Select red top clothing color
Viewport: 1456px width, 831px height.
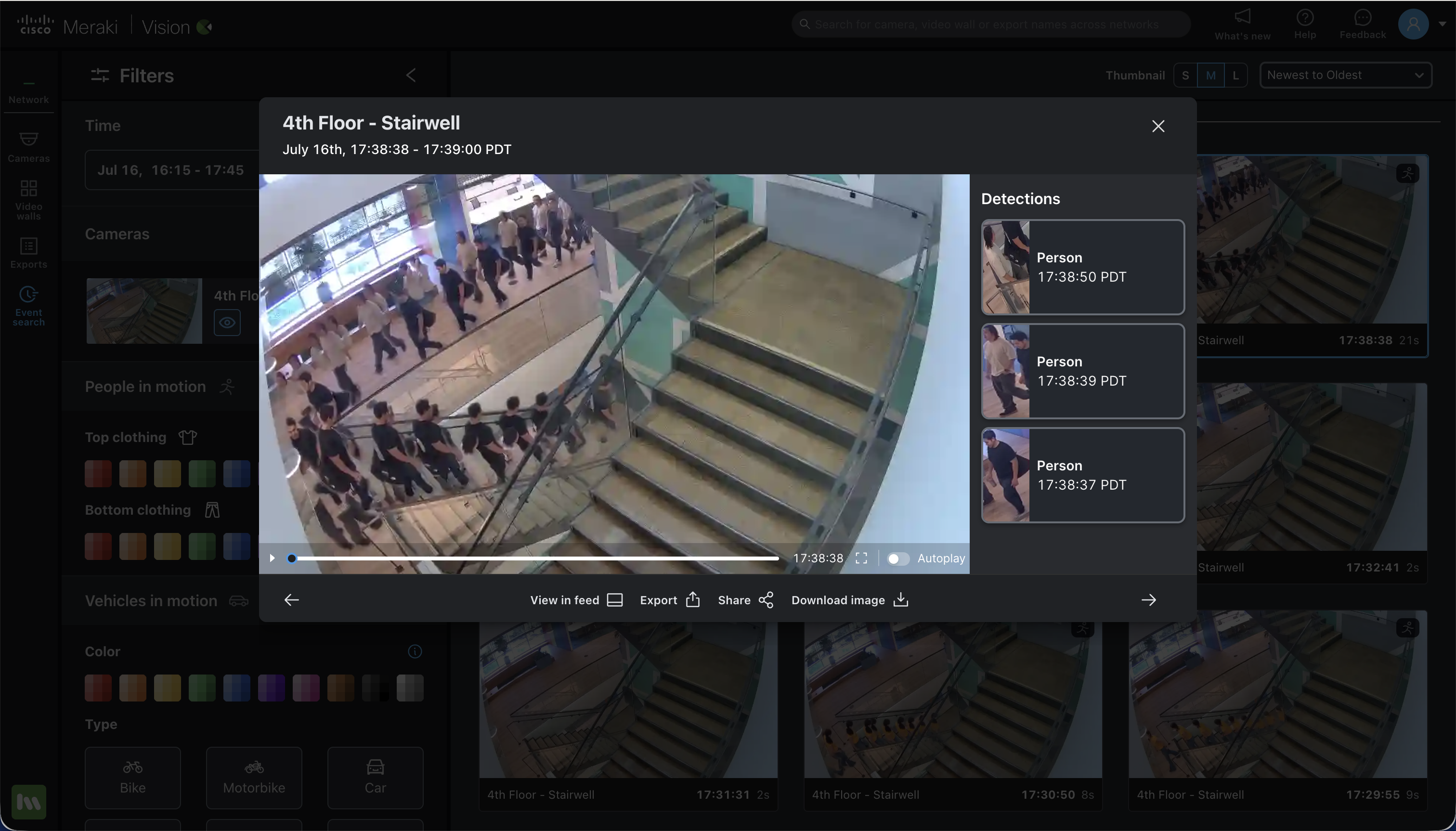pos(98,474)
